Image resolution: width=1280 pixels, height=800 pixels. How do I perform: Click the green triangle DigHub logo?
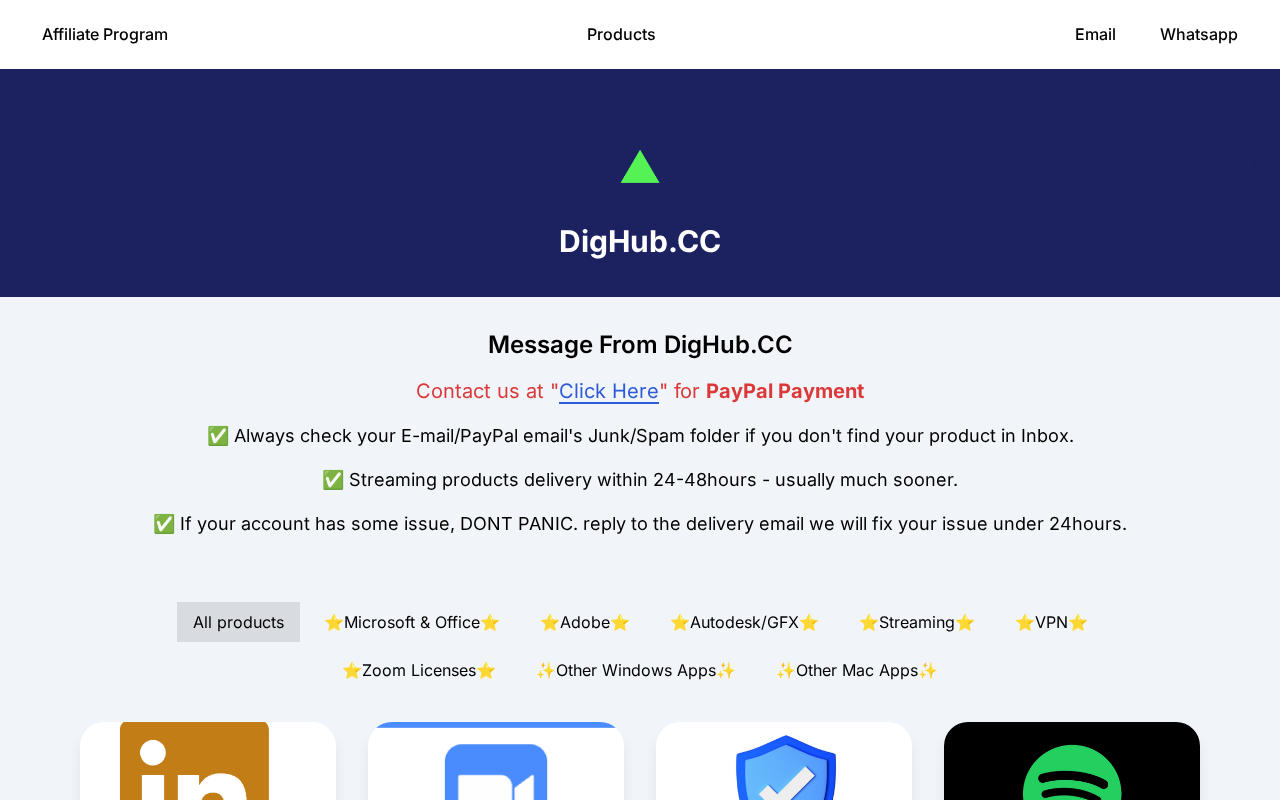click(x=640, y=167)
